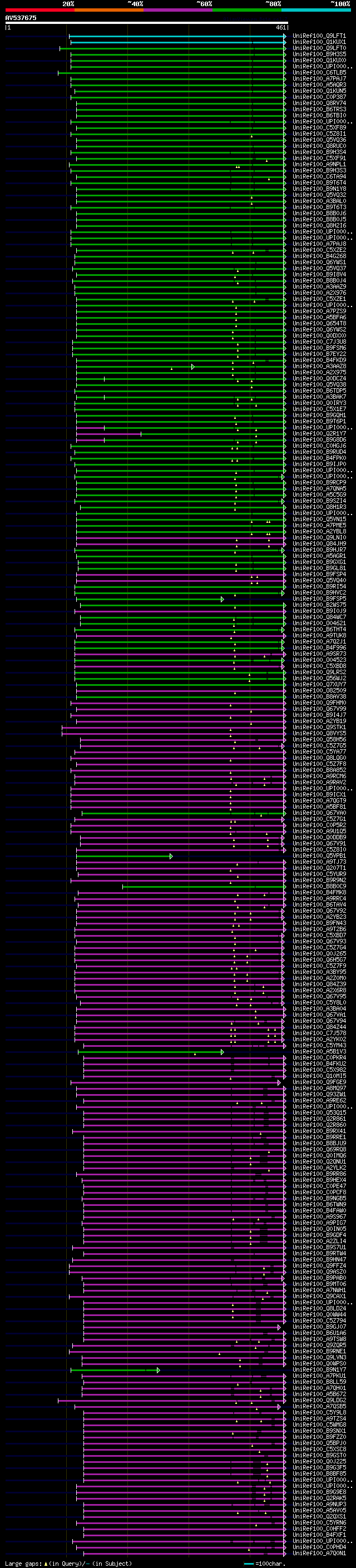Select label UniRef100_Q5VQ37

319,268
